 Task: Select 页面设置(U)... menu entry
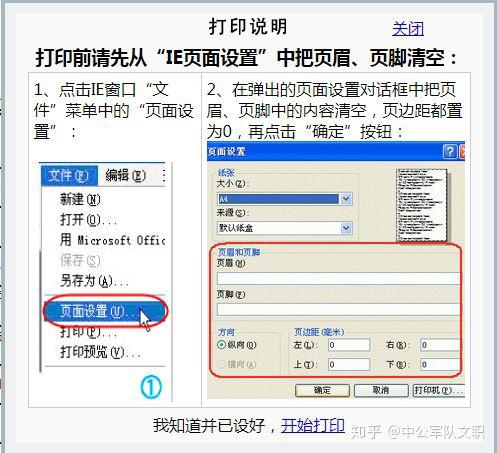(104, 311)
